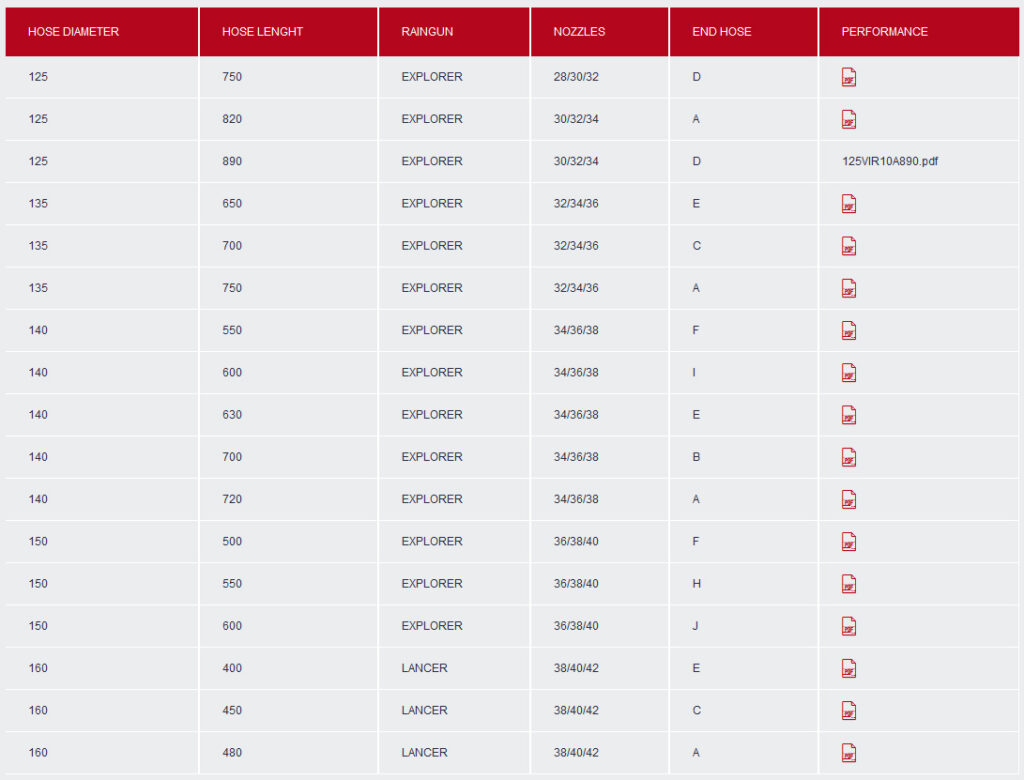
Task: Click nozzles 38/40/42 in the 450 row
Action: click(x=576, y=710)
